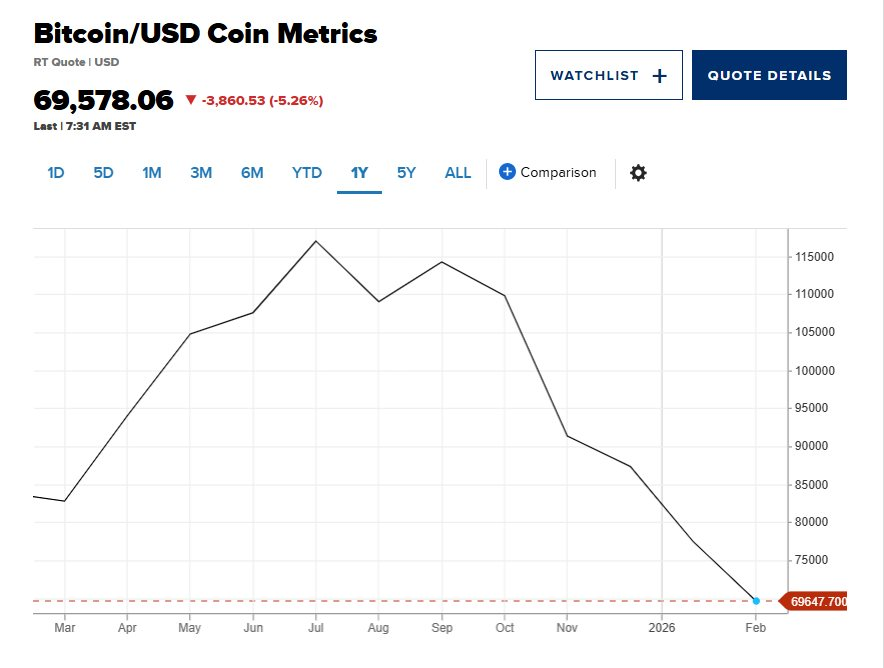884x668 pixels.
Task: Switch to the 1D time range
Action: coord(56,172)
